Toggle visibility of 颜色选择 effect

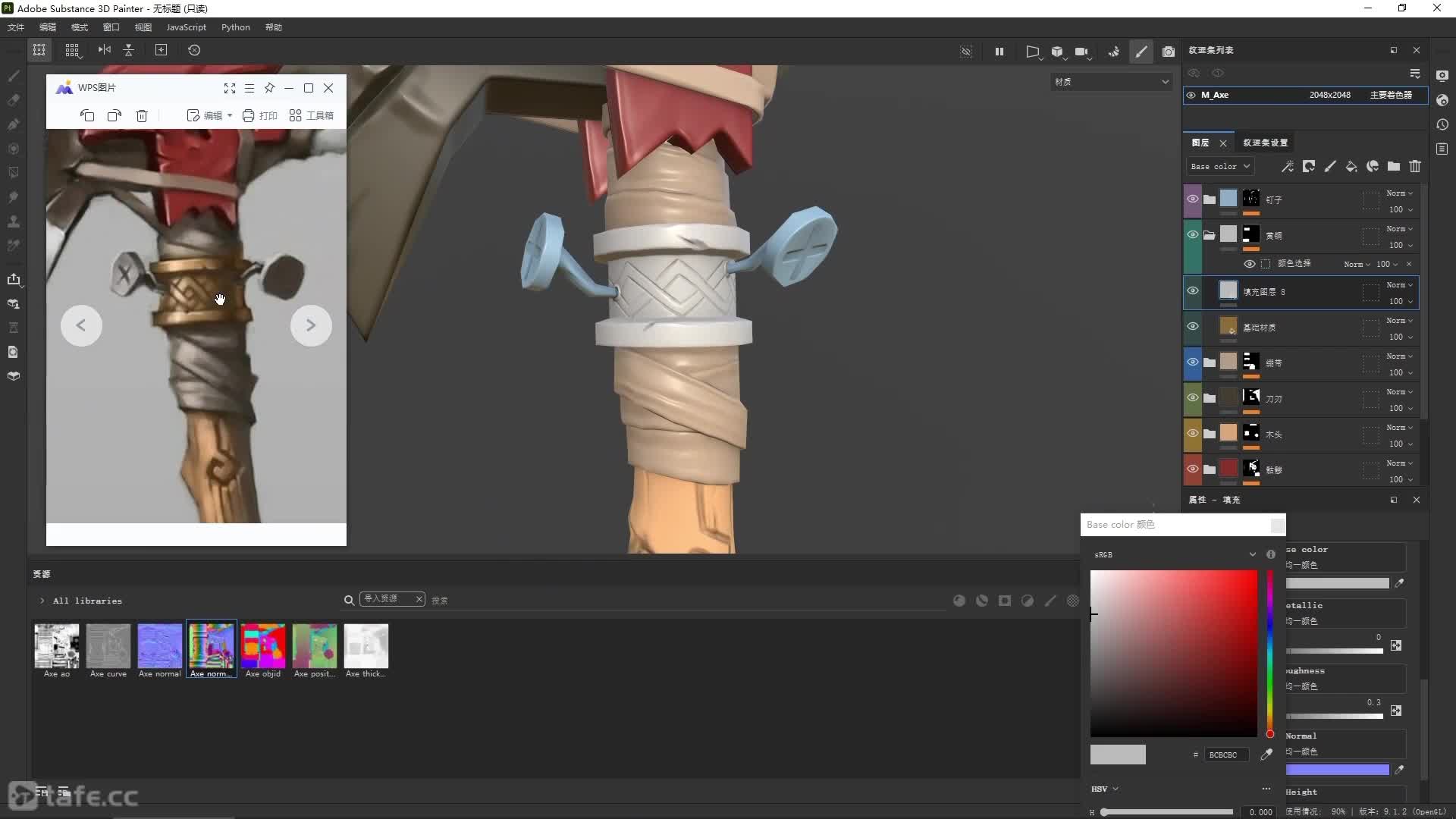point(1250,264)
